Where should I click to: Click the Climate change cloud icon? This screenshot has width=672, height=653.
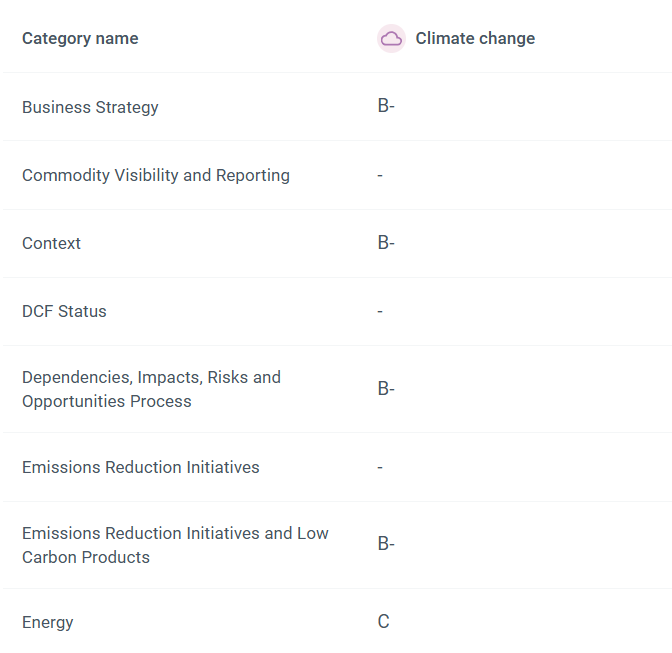pos(391,39)
